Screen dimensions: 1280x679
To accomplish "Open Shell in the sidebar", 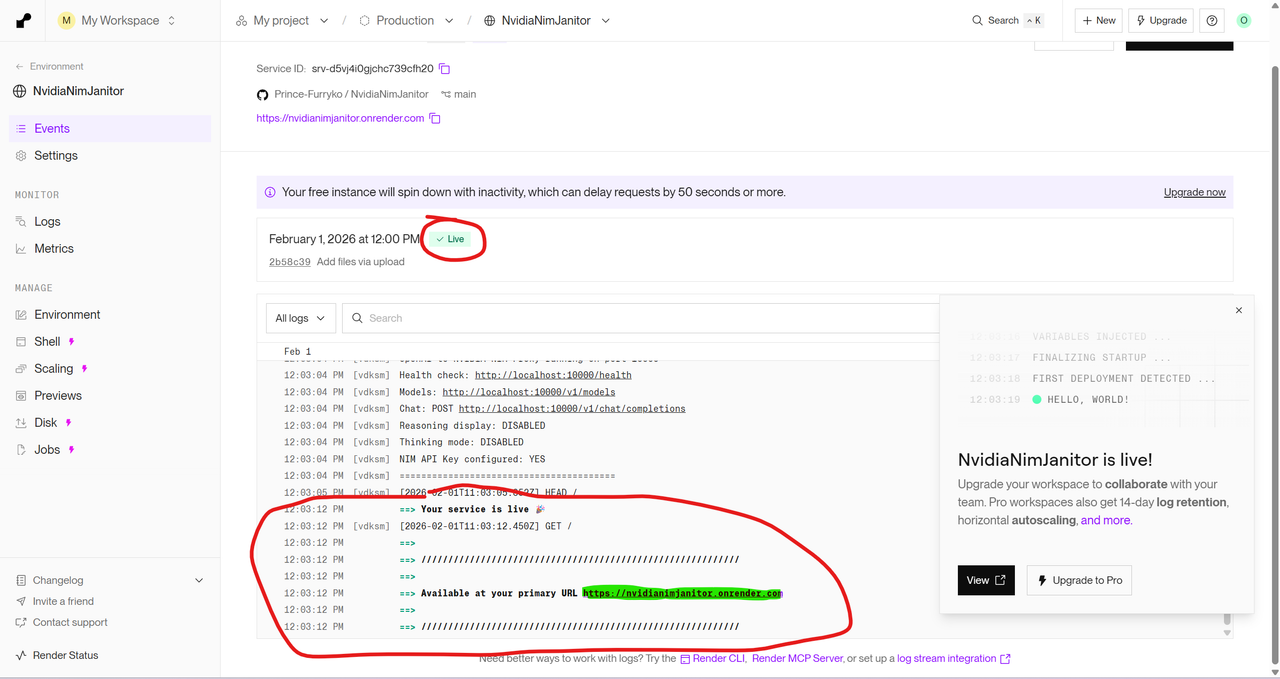I will [110, 342].
